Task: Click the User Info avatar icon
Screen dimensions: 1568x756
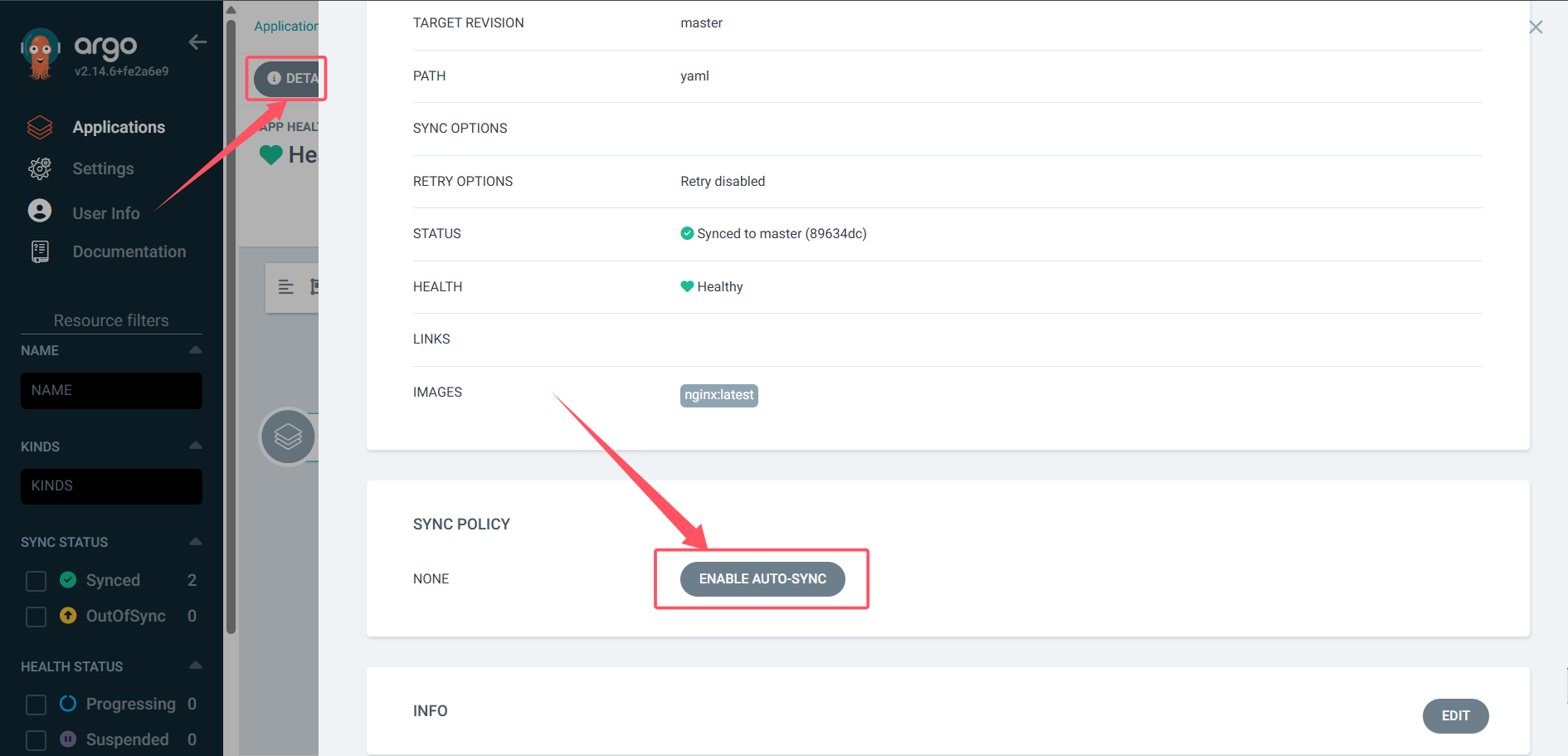Action: click(40, 211)
